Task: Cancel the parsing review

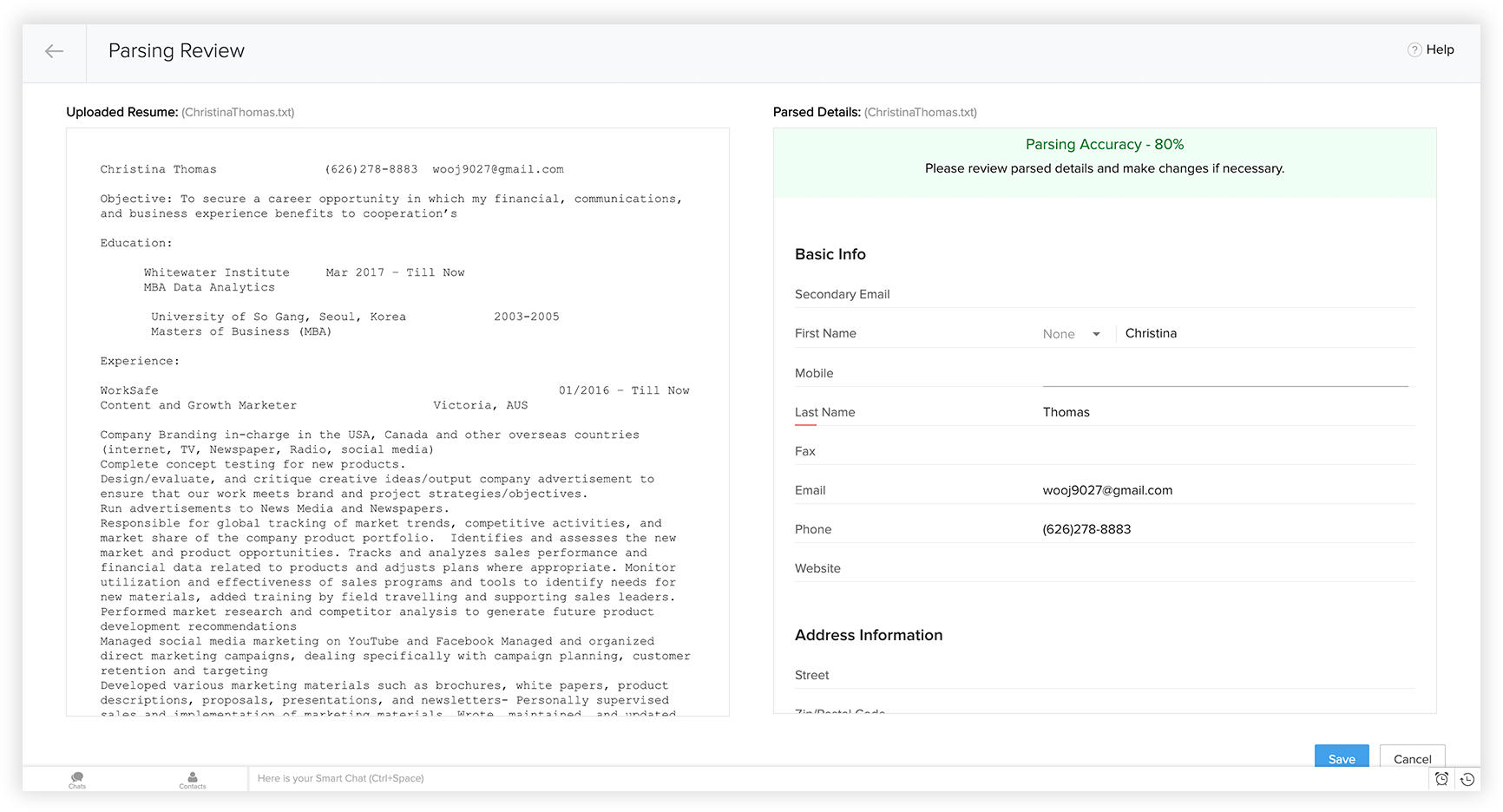Action: (x=1412, y=756)
